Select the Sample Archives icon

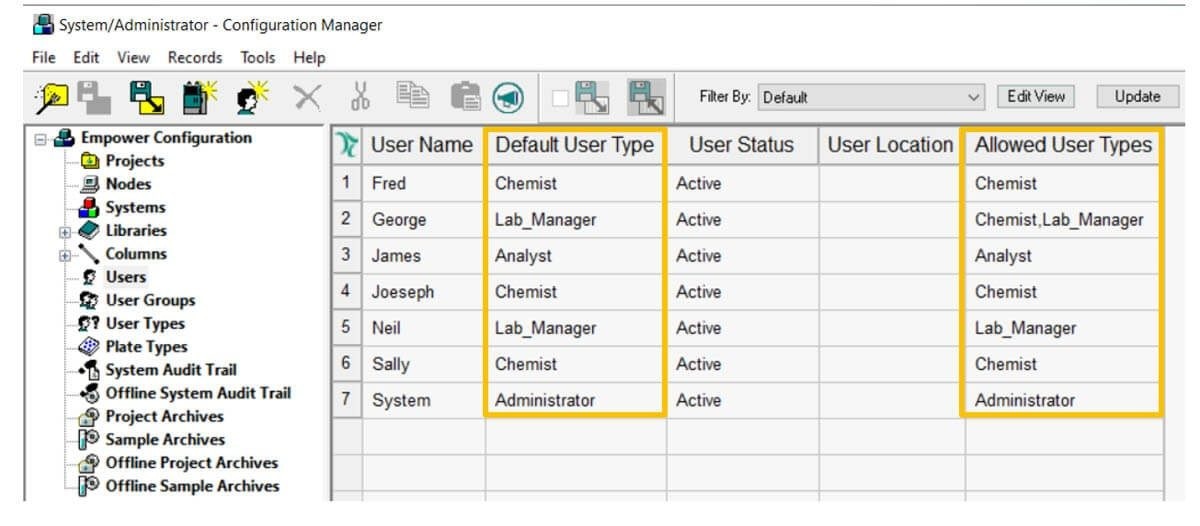(88, 439)
